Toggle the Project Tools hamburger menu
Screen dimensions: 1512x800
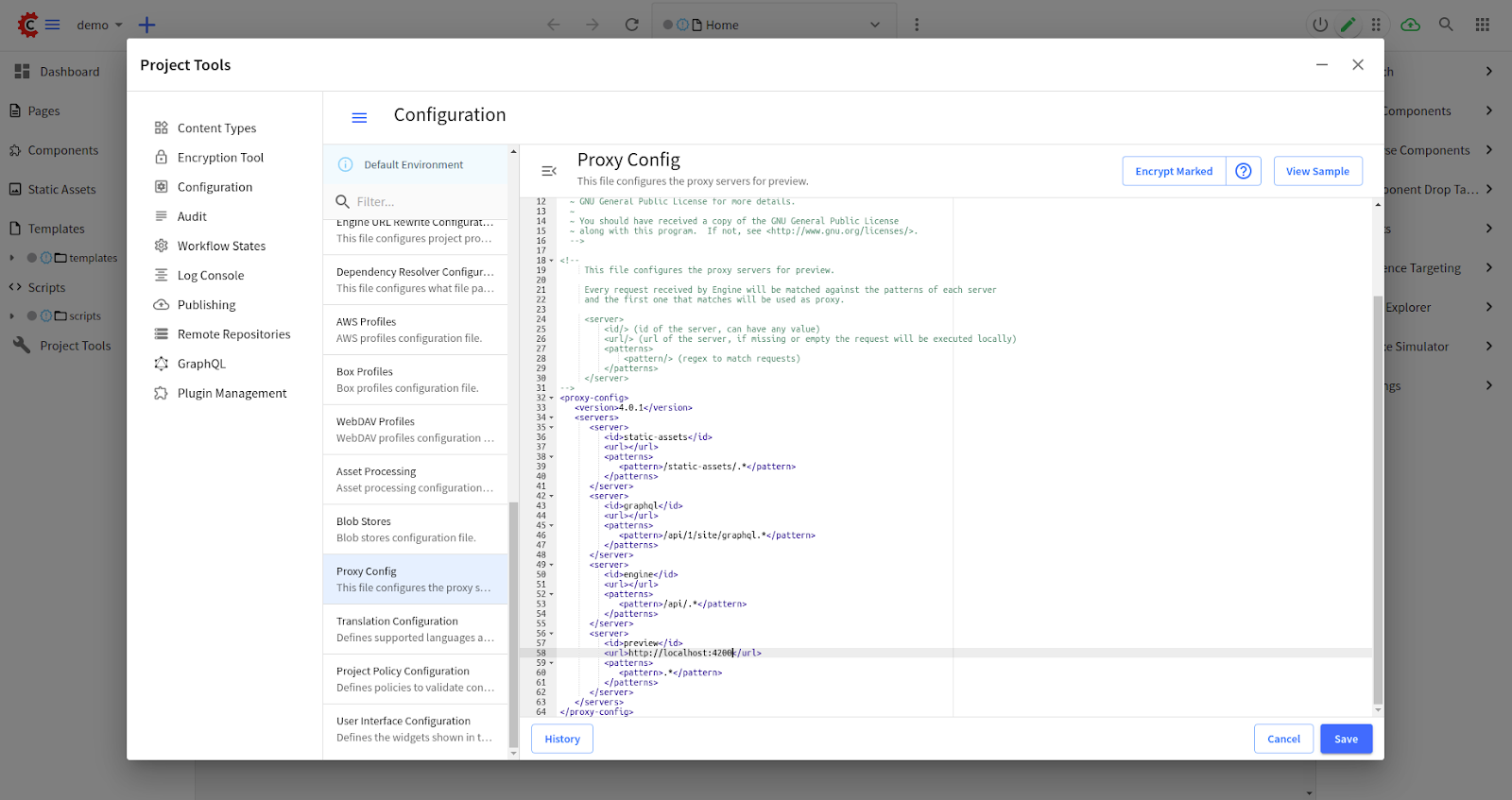(359, 118)
